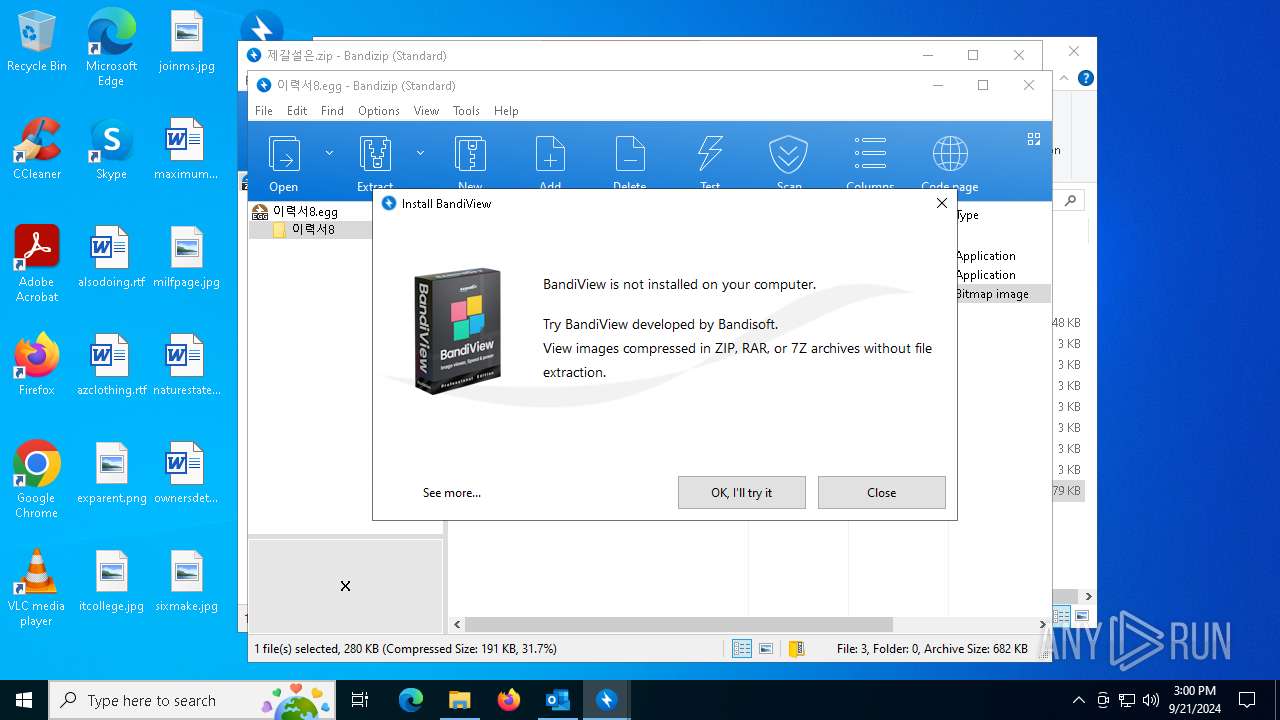This screenshot has height=720, width=1280.
Task: Switch to image preview view icon
Action: 766,649
